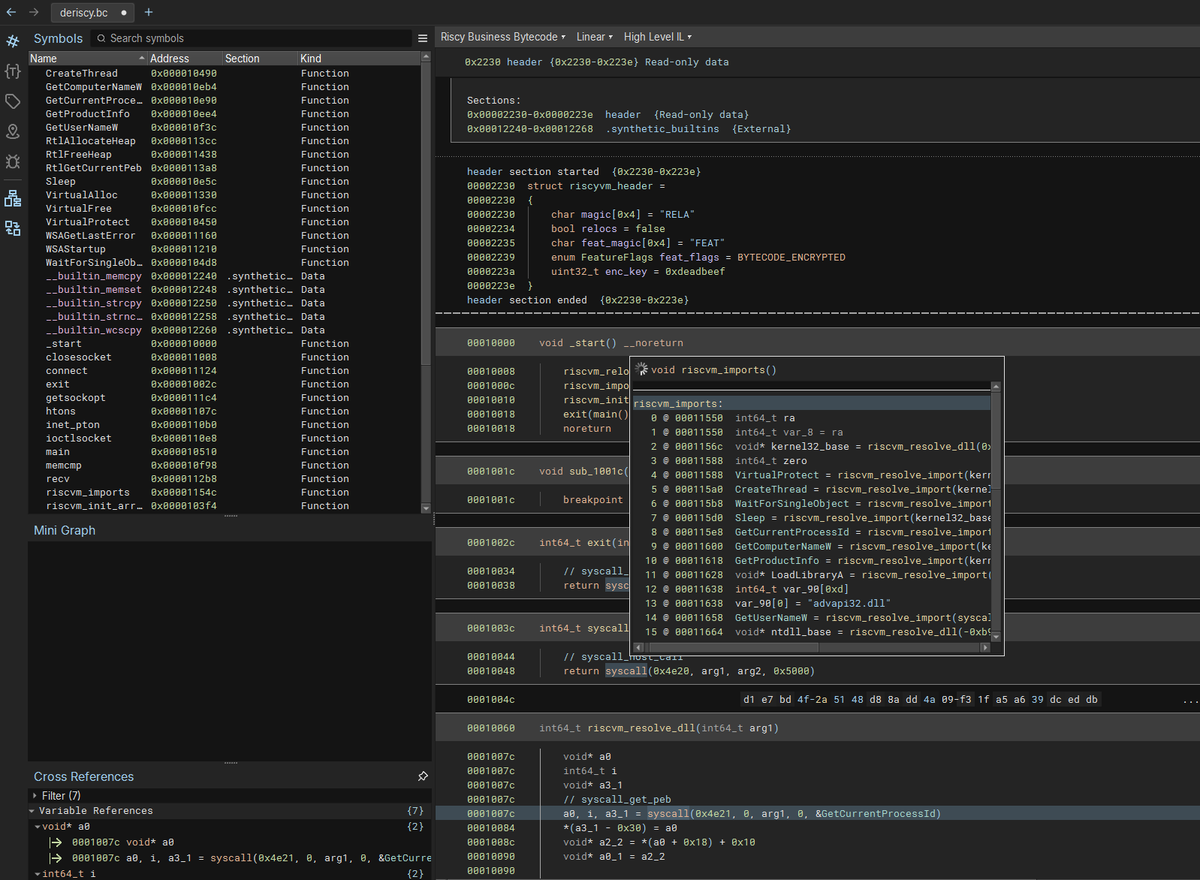Viewport: 1200px width, 880px height.
Task: Click the tooltip vertical scrollbar up arrow
Action: point(996,386)
